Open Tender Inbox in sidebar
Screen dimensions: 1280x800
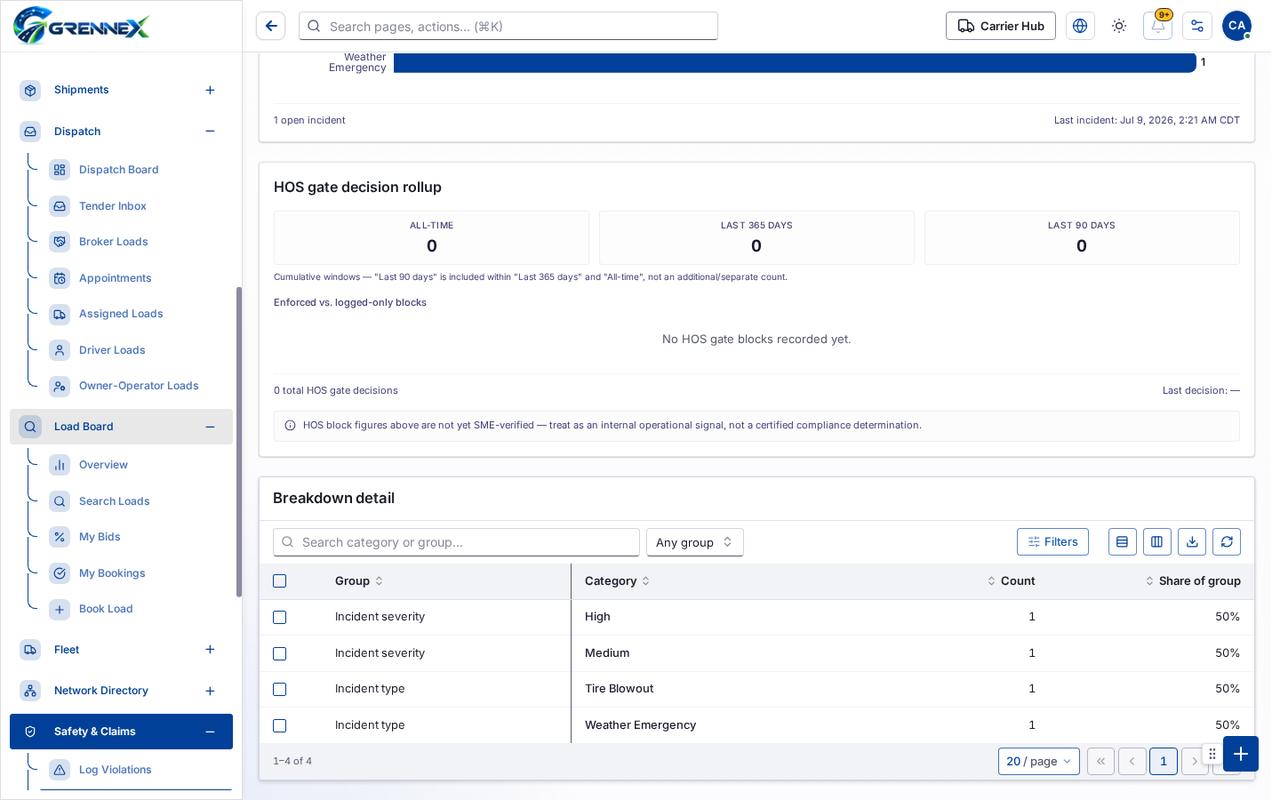113,206
